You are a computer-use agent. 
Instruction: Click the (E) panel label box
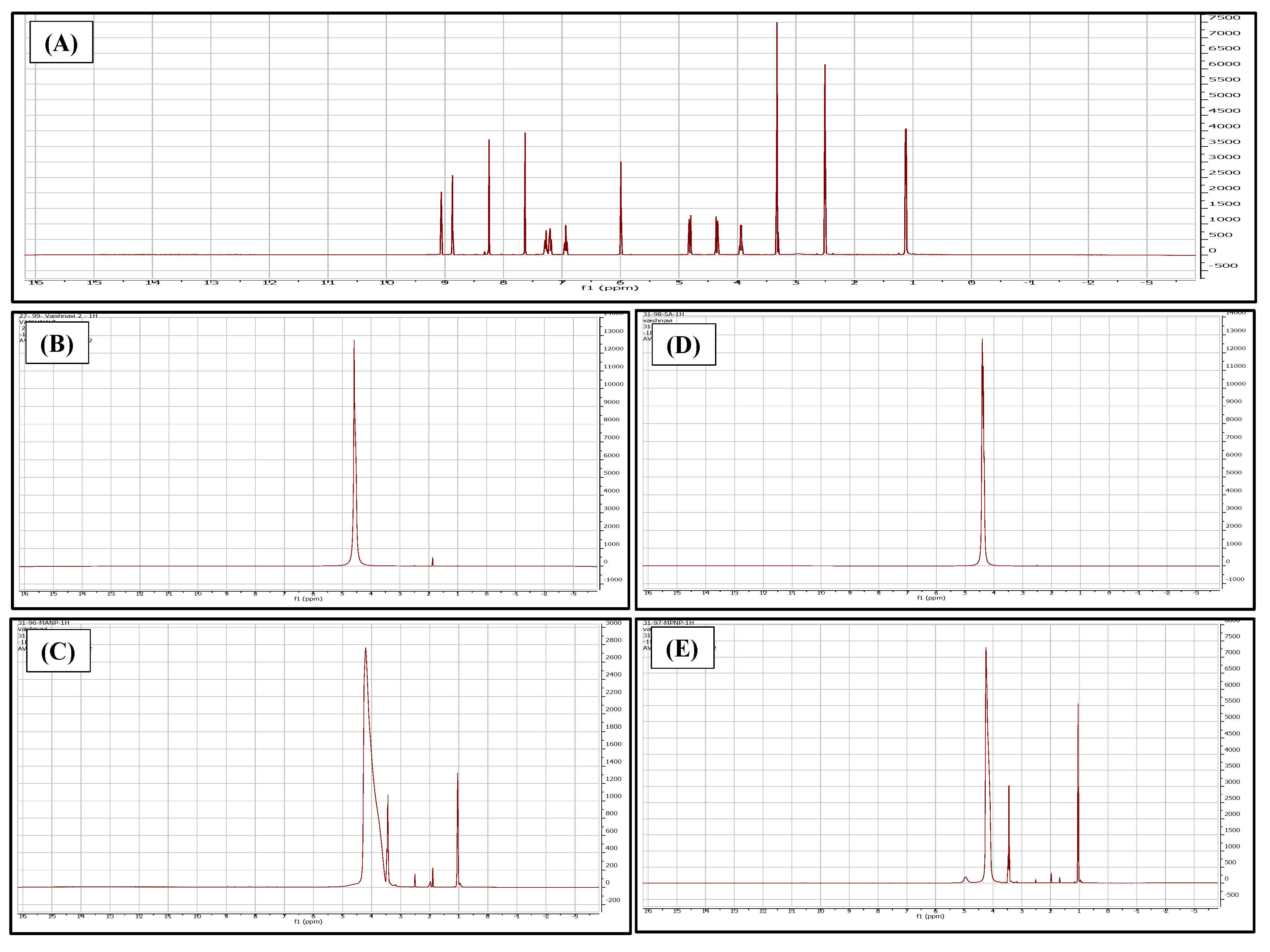click(x=682, y=648)
